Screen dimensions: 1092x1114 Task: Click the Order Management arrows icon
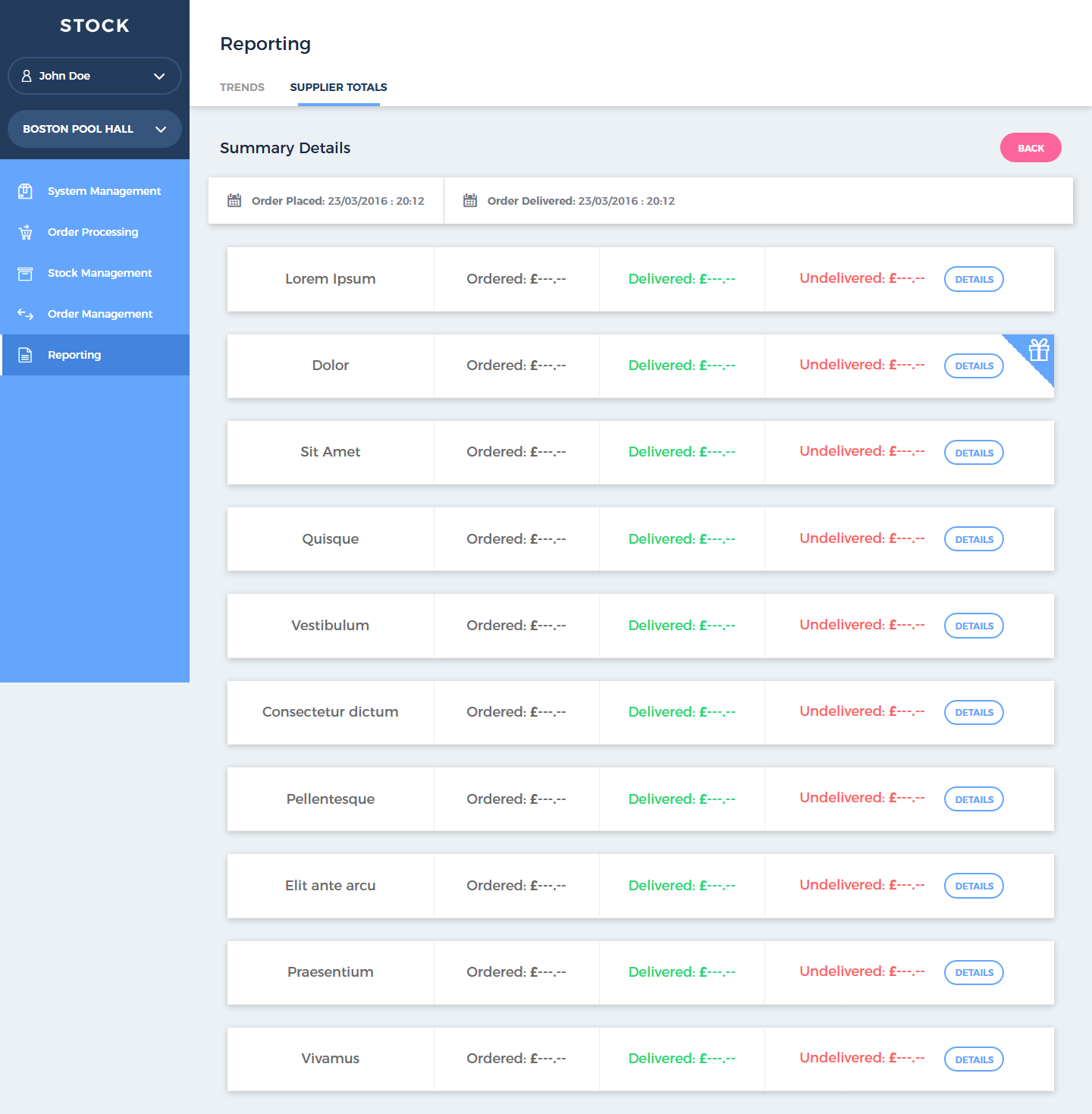click(x=25, y=314)
